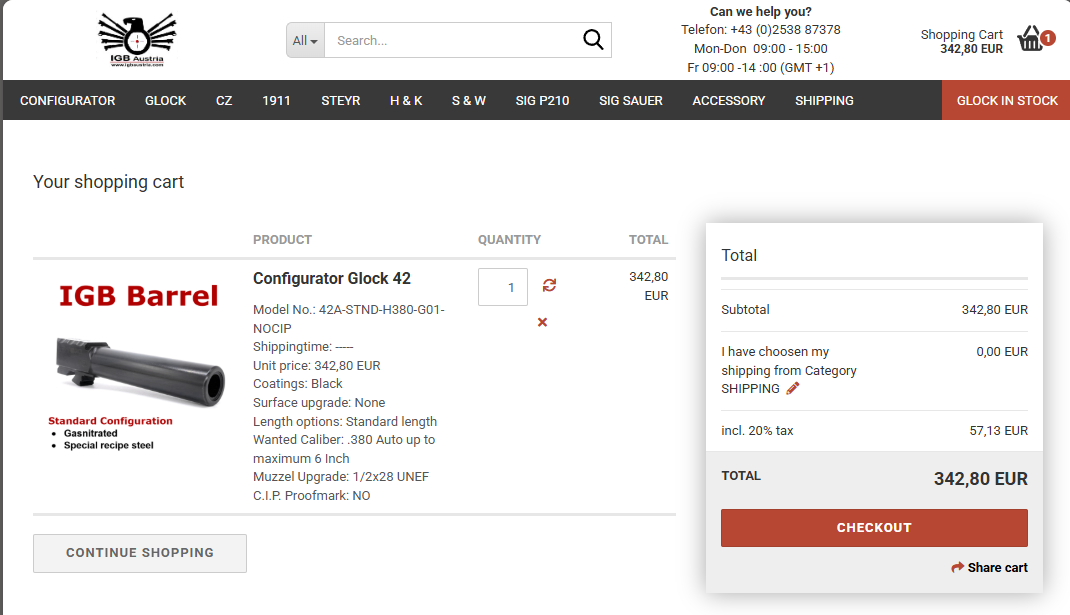Click the Subtotal 342,80 EUR value

coord(994,310)
